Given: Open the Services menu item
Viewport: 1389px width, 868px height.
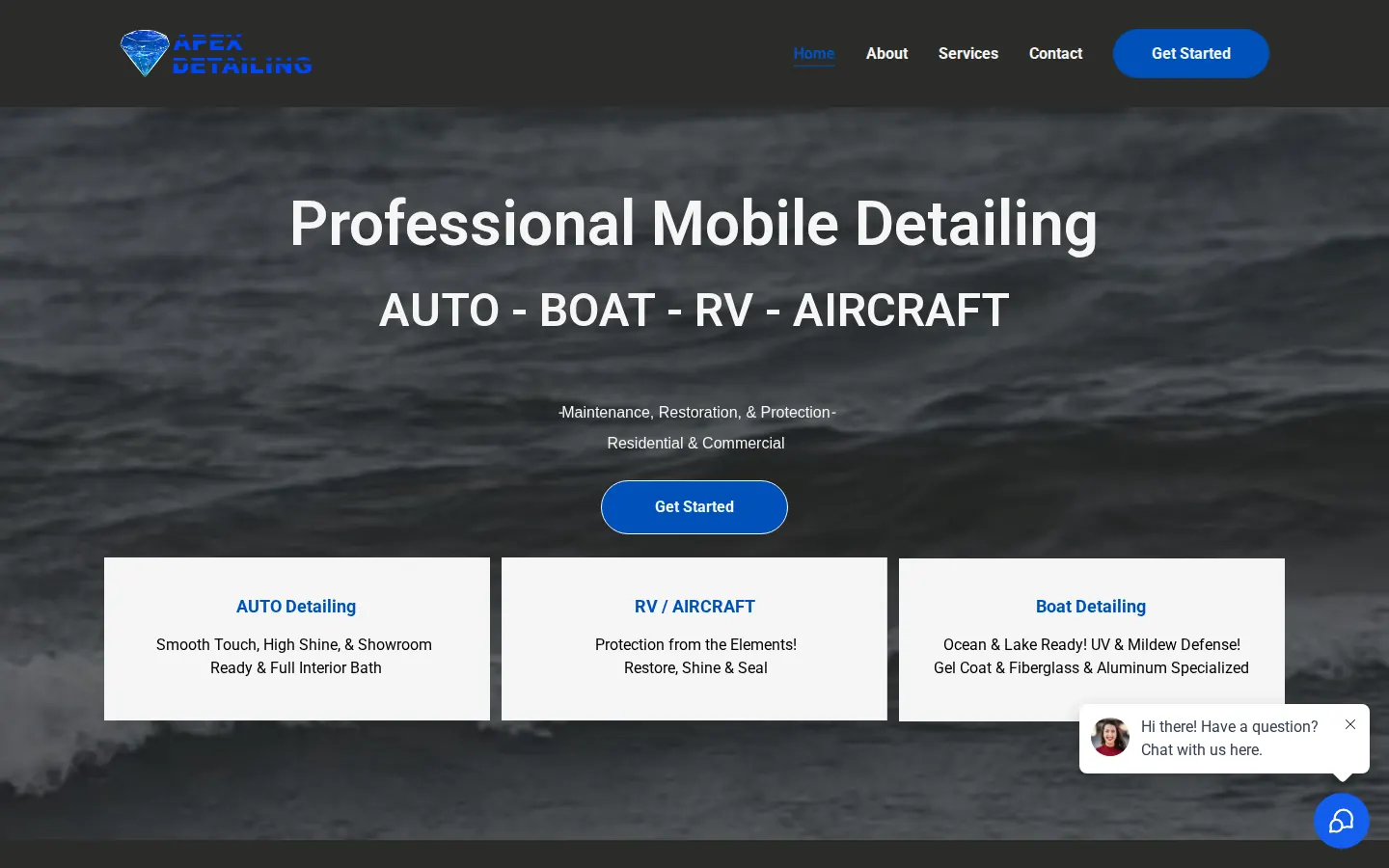Looking at the screenshot, I should pyautogui.click(x=968, y=54).
